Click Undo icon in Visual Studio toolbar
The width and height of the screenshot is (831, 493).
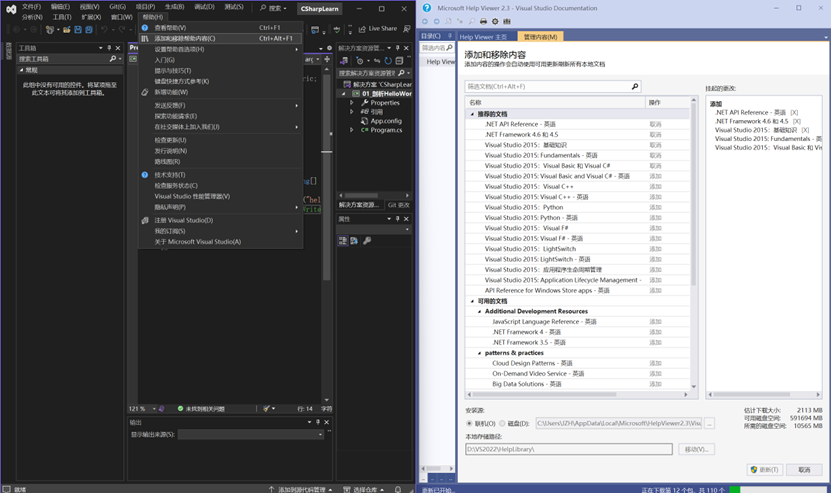[104, 30]
